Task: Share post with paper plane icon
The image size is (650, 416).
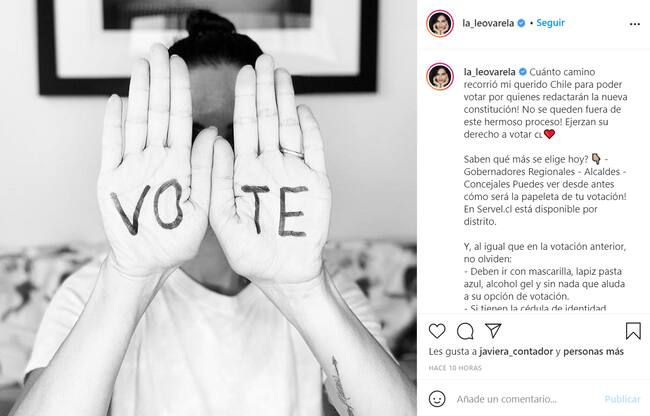Action: 493,331
